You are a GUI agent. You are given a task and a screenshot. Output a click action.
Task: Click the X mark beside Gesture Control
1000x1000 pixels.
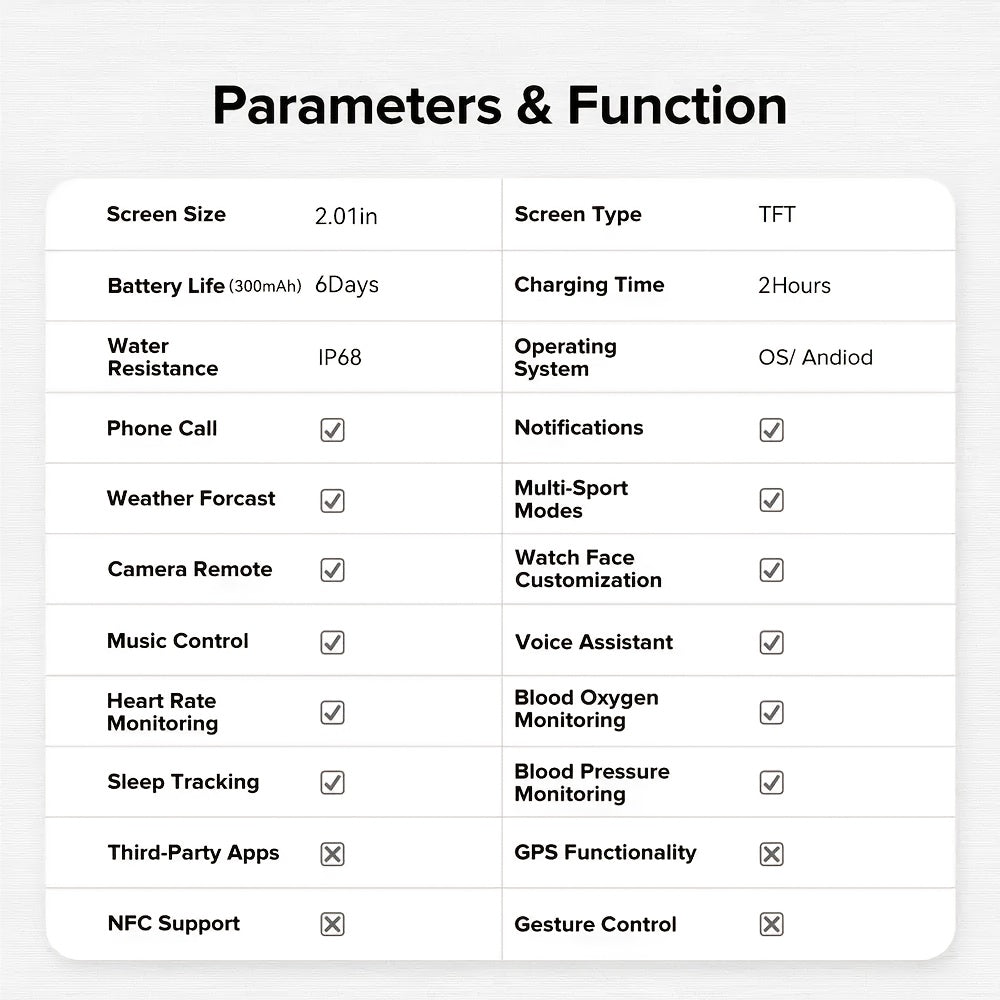pos(771,925)
